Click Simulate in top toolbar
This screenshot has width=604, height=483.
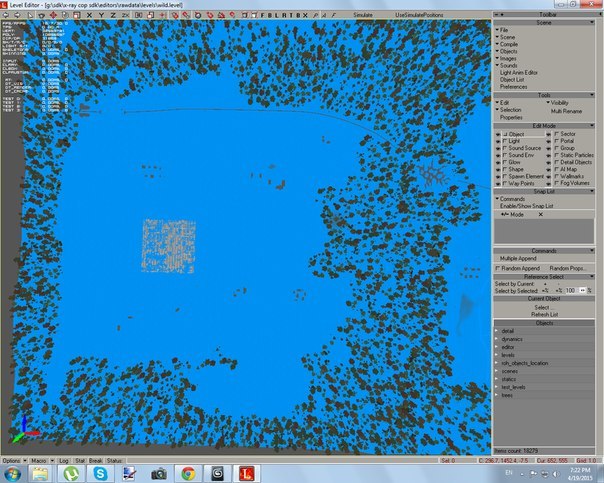tap(363, 15)
